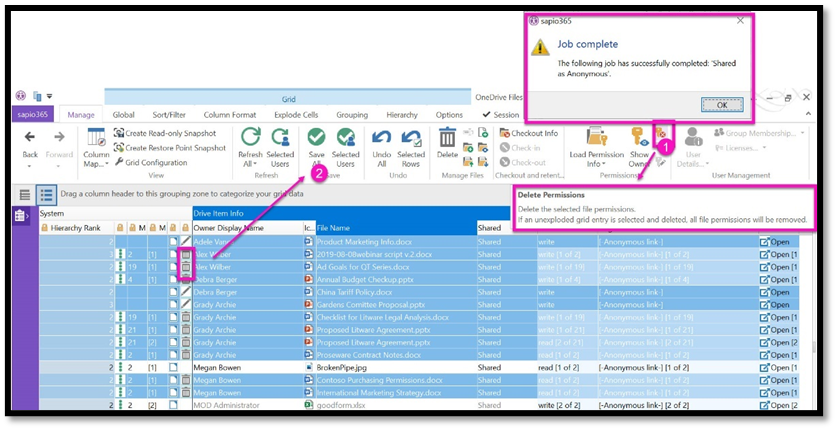Click Refresh All icon

point(250,137)
